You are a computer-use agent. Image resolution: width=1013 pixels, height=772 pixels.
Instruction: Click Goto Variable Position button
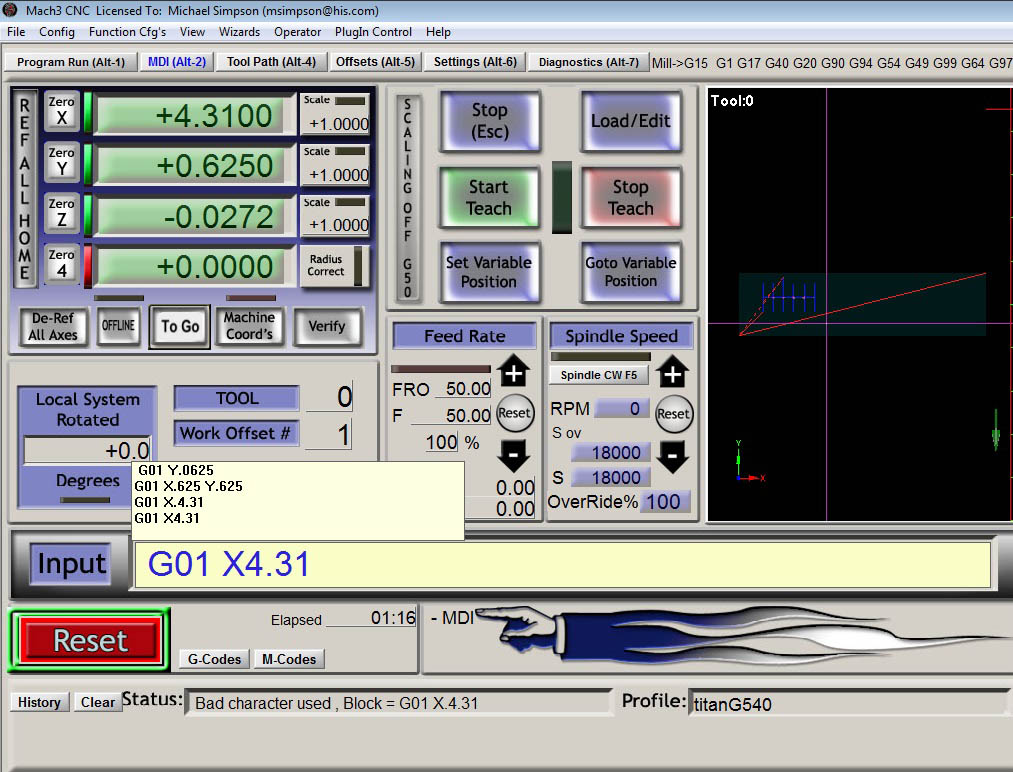(x=631, y=272)
